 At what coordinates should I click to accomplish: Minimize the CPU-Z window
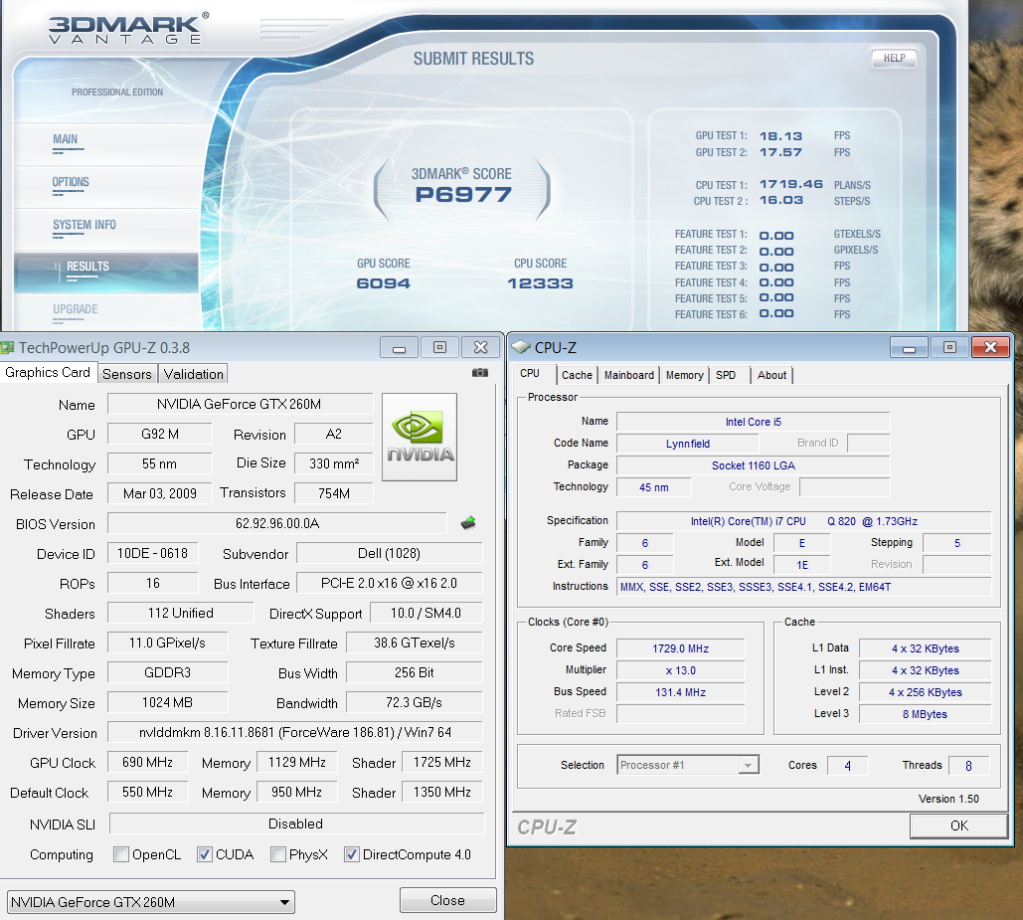(x=909, y=347)
